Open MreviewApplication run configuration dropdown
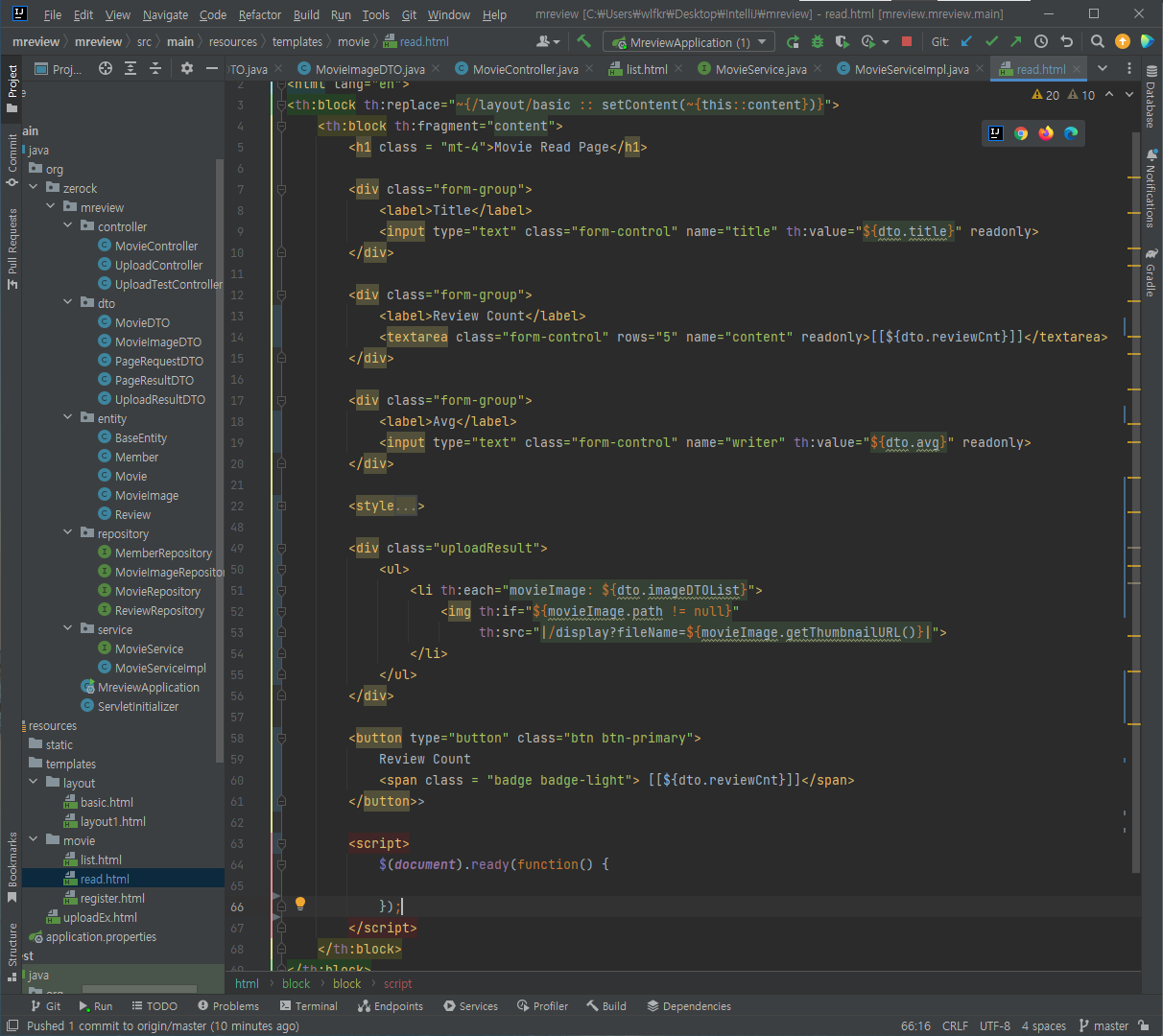The height and width of the screenshot is (1036, 1163). [x=688, y=42]
